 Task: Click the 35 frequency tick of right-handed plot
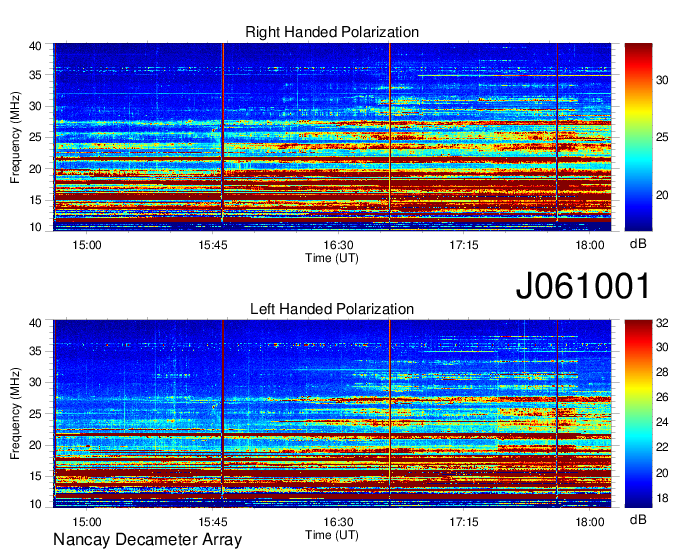tap(35, 75)
